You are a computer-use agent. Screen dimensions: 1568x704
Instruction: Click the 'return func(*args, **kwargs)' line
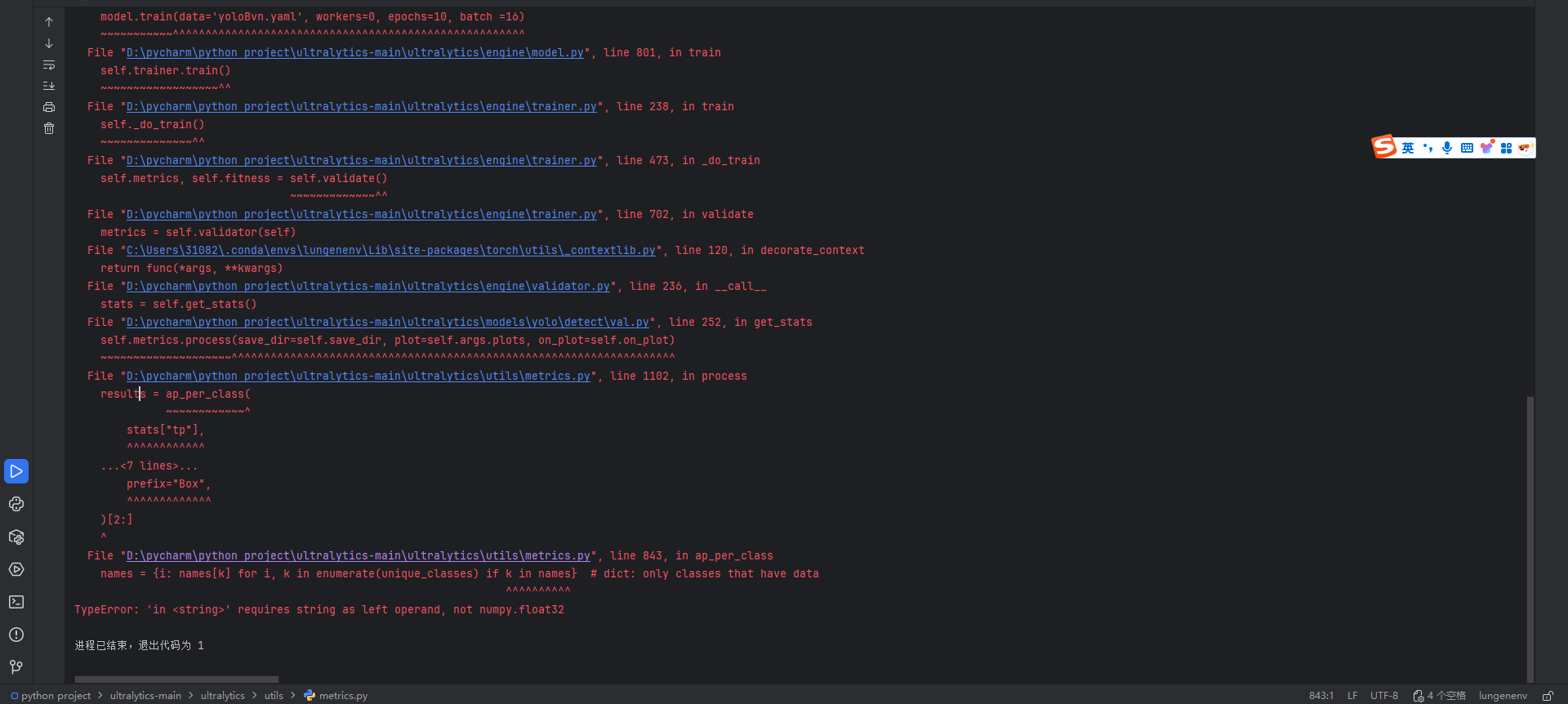coord(192,268)
